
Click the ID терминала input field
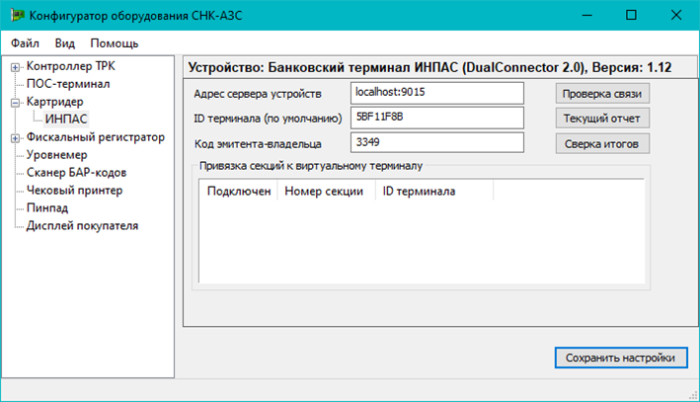click(438, 118)
